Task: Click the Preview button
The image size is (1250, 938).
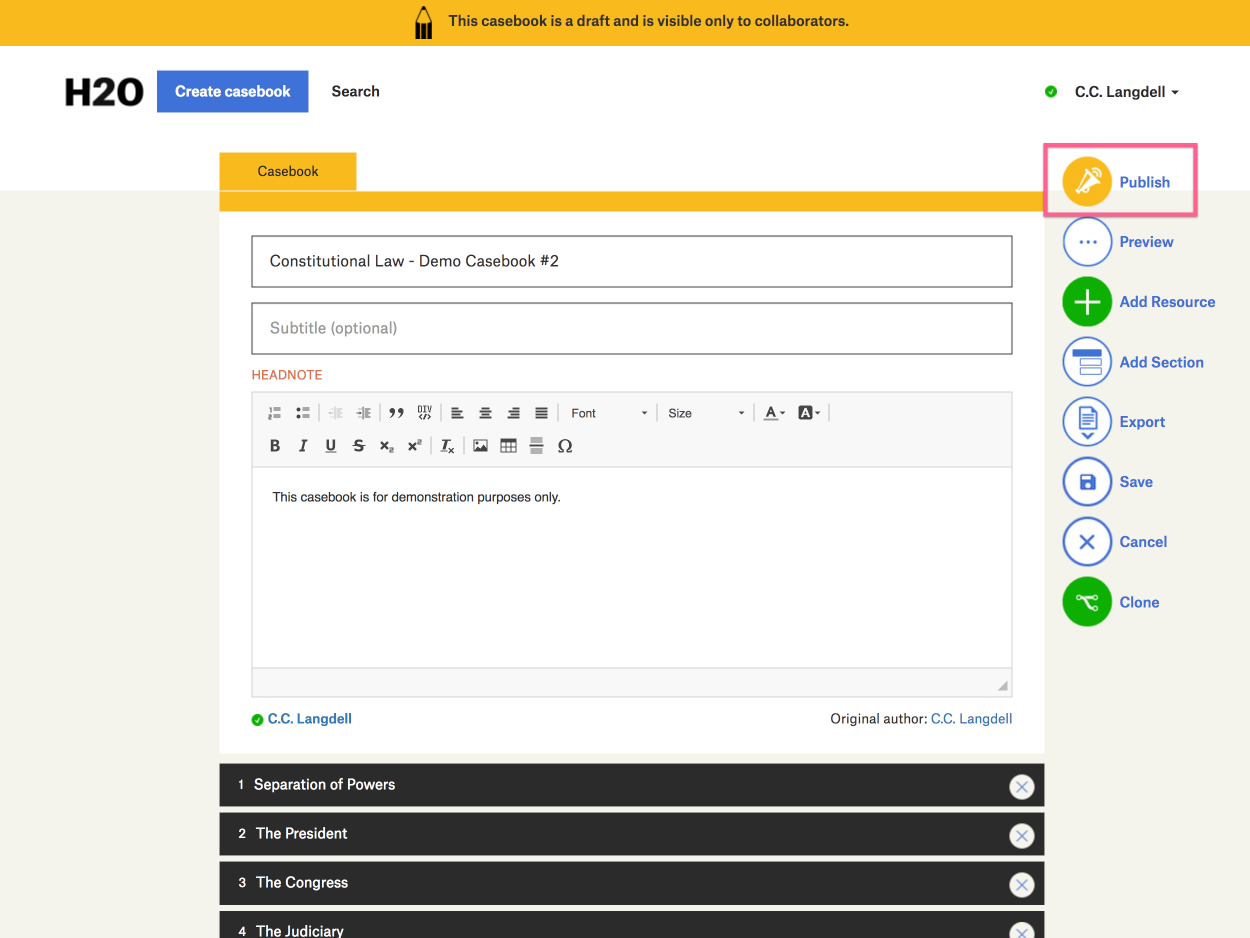Action: click(x=1118, y=242)
